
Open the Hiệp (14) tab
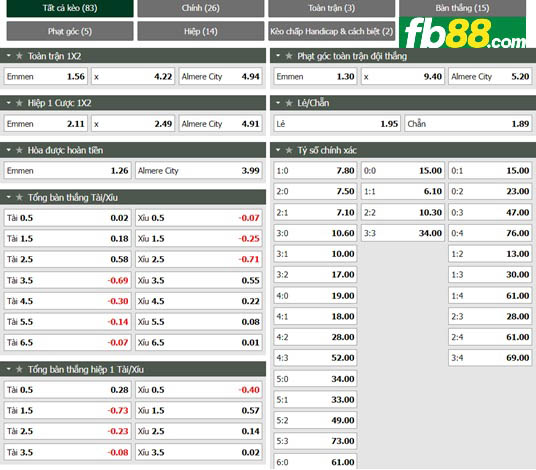tap(201, 31)
